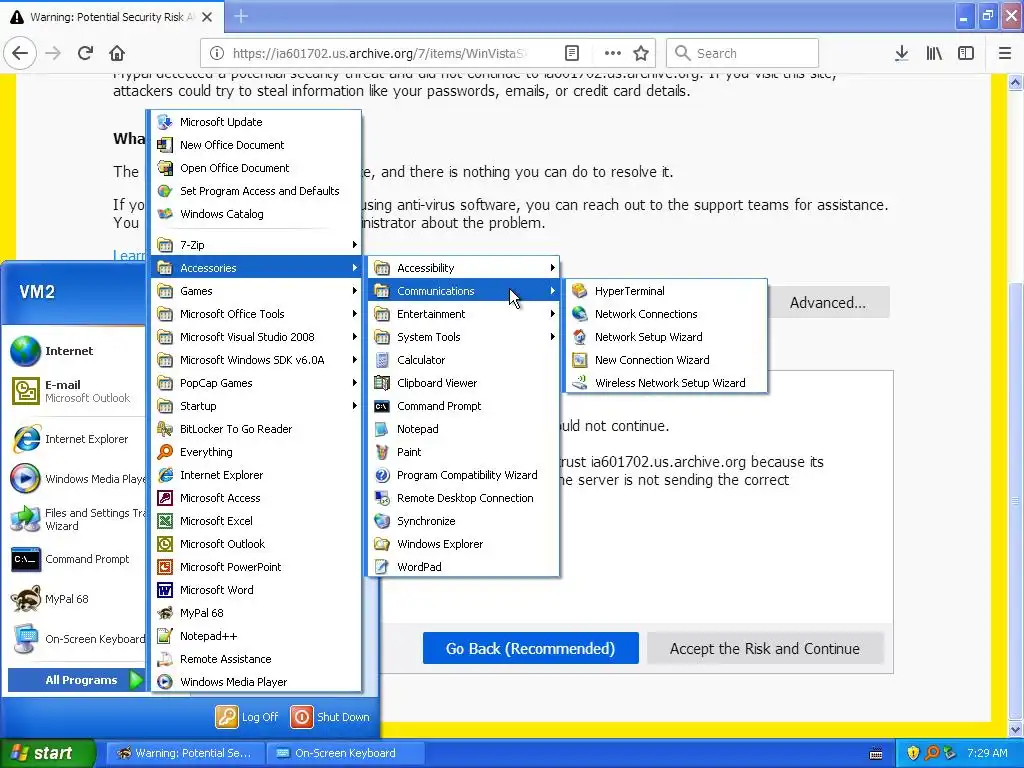Click Log Off button
The height and width of the screenshot is (768, 1024).
coord(248,717)
